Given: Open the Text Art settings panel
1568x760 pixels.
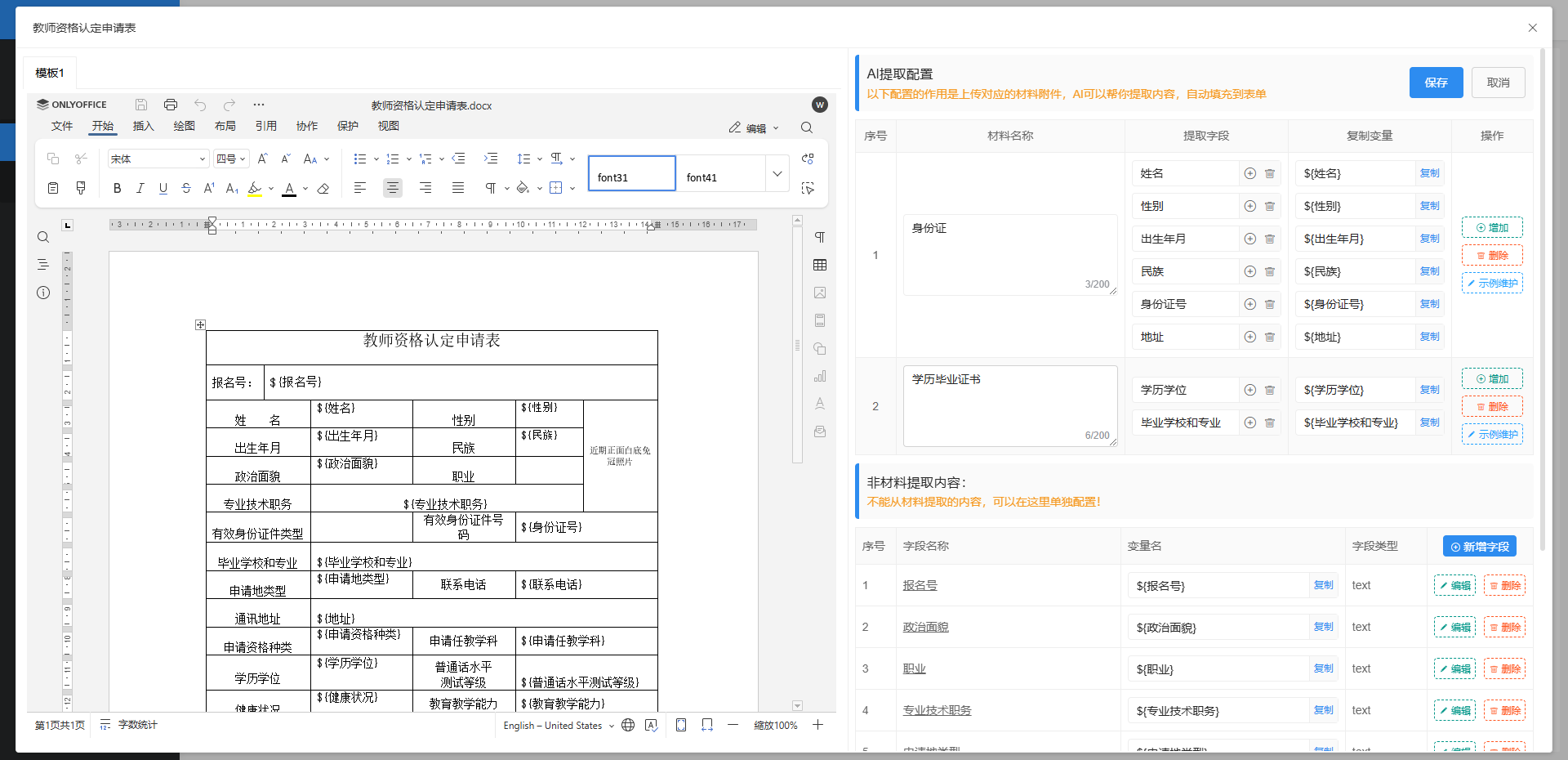Looking at the screenshot, I should pos(820,403).
